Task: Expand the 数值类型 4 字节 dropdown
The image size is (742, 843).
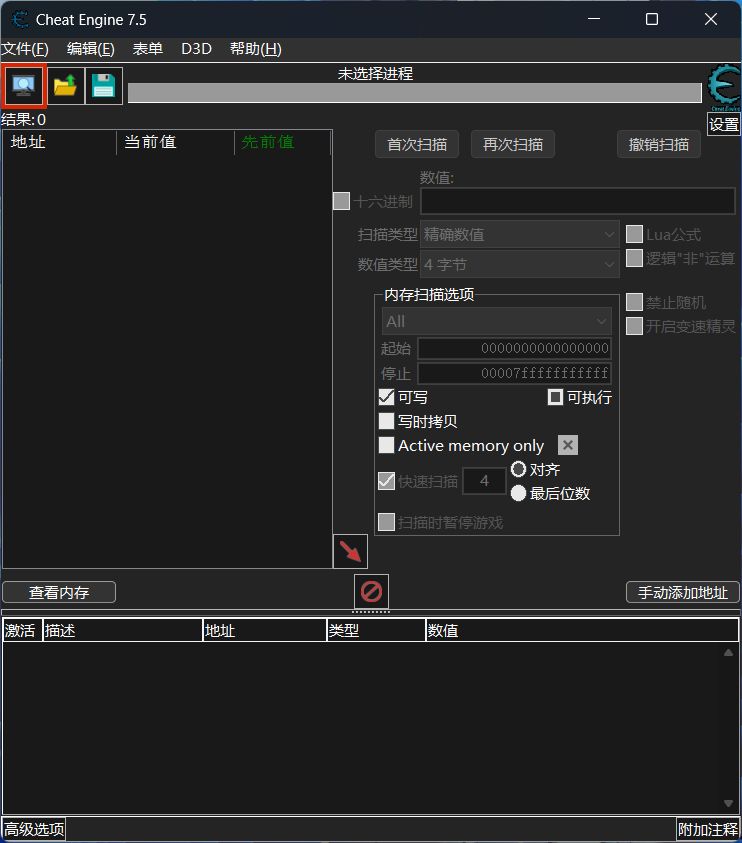Action: (519, 264)
